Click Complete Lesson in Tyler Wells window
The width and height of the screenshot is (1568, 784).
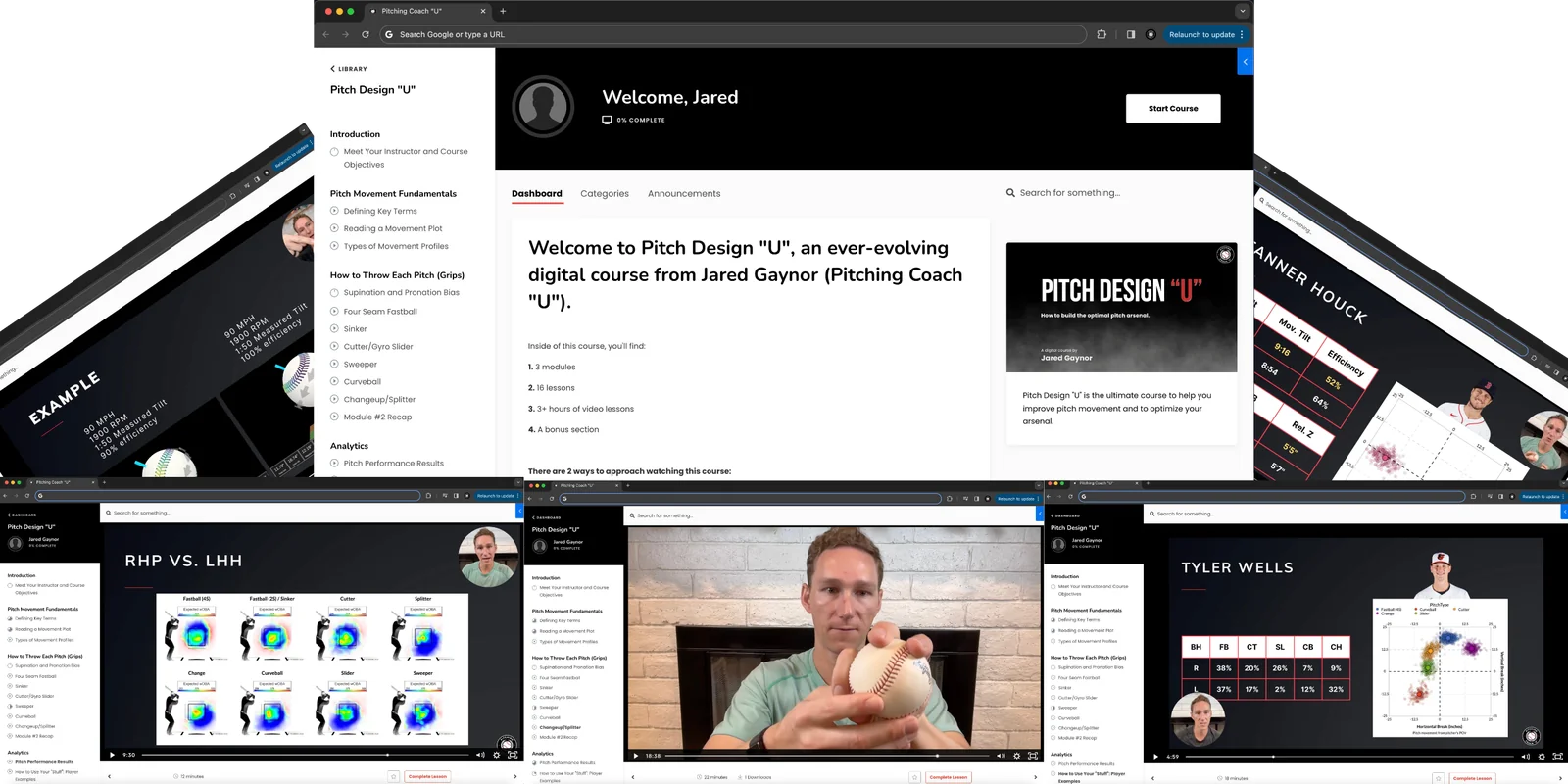pyautogui.click(x=1472, y=778)
